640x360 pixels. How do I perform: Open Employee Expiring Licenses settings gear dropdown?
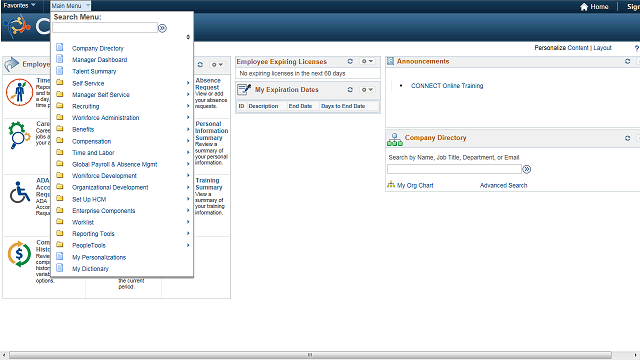point(367,61)
